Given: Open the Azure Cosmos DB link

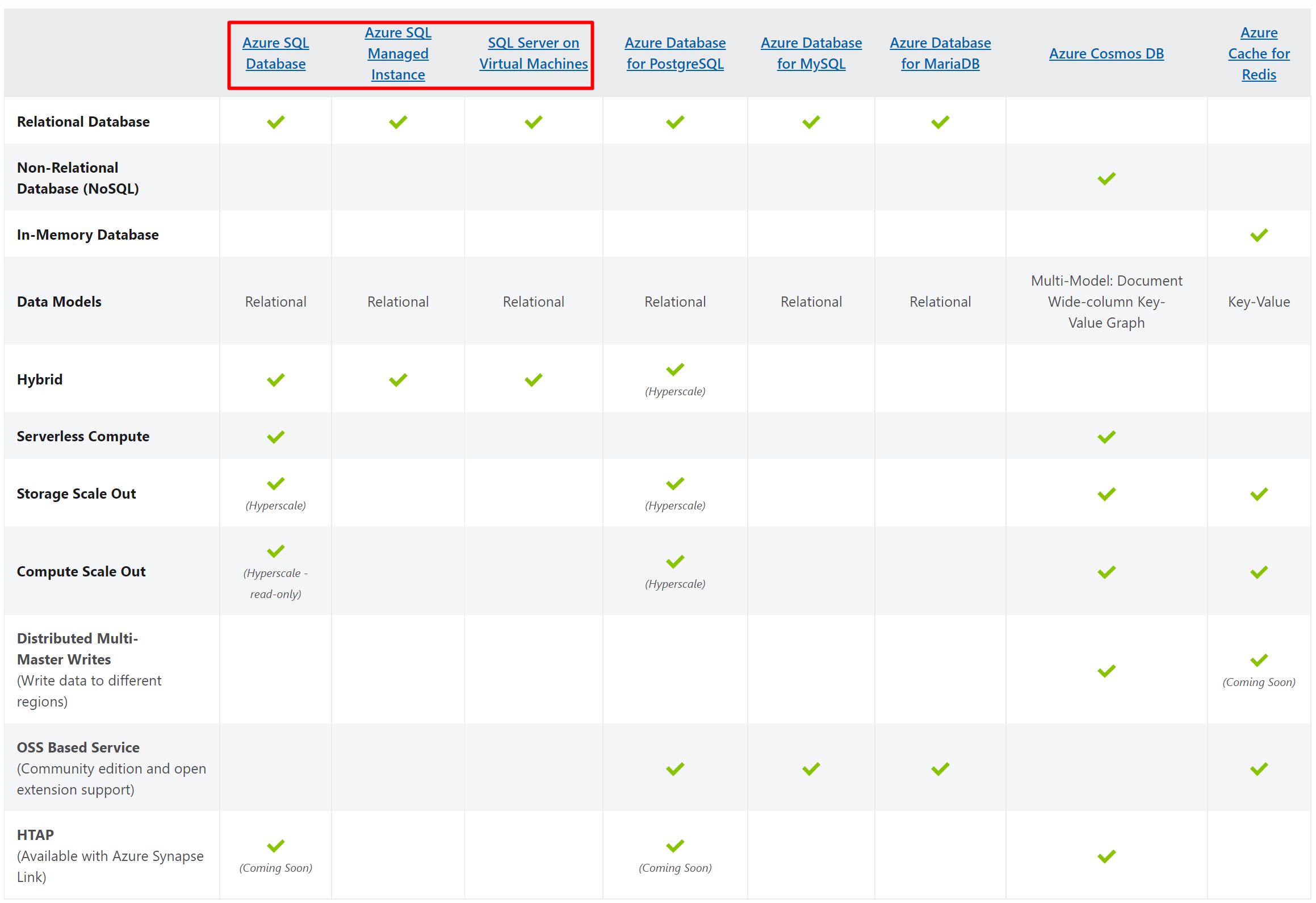Looking at the screenshot, I should pos(1106,53).
